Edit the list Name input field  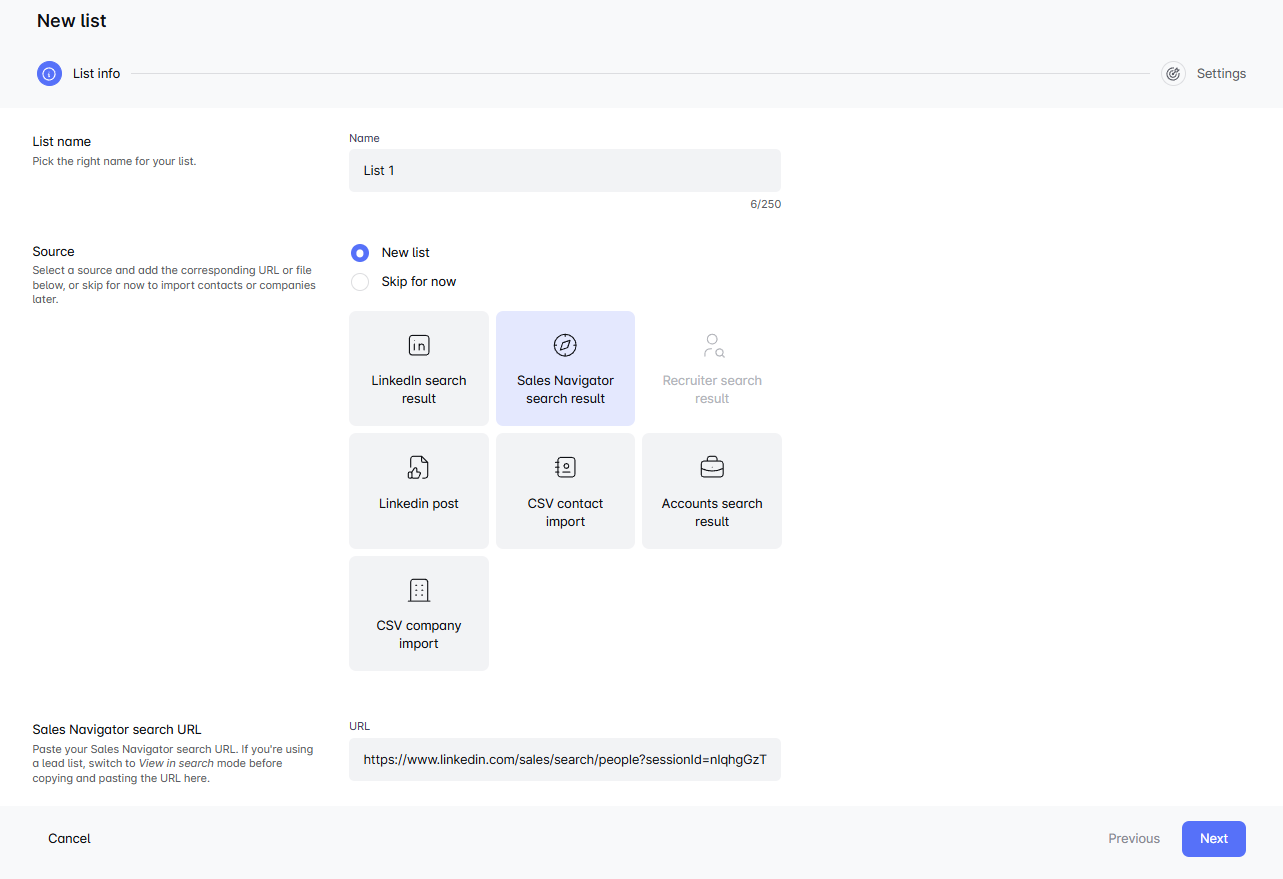(x=565, y=171)
